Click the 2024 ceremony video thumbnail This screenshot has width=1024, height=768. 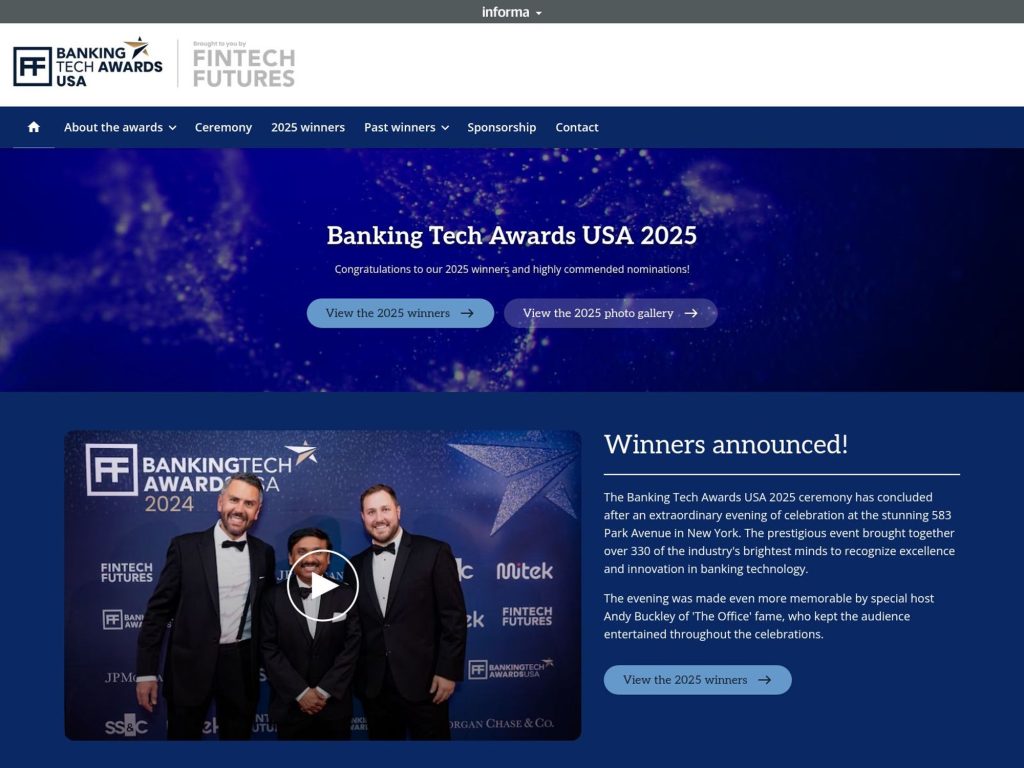point(322,585)
